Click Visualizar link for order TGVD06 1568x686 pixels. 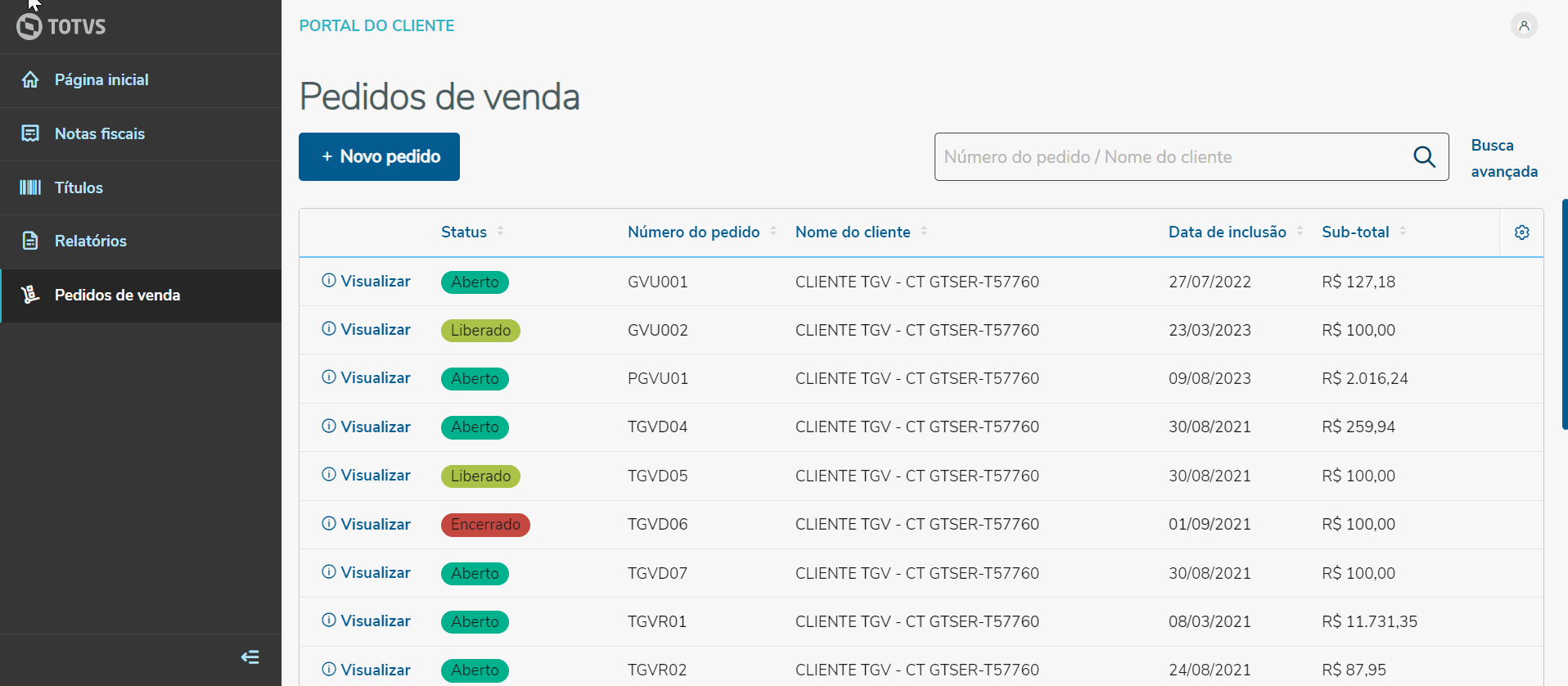click(376, 524)
